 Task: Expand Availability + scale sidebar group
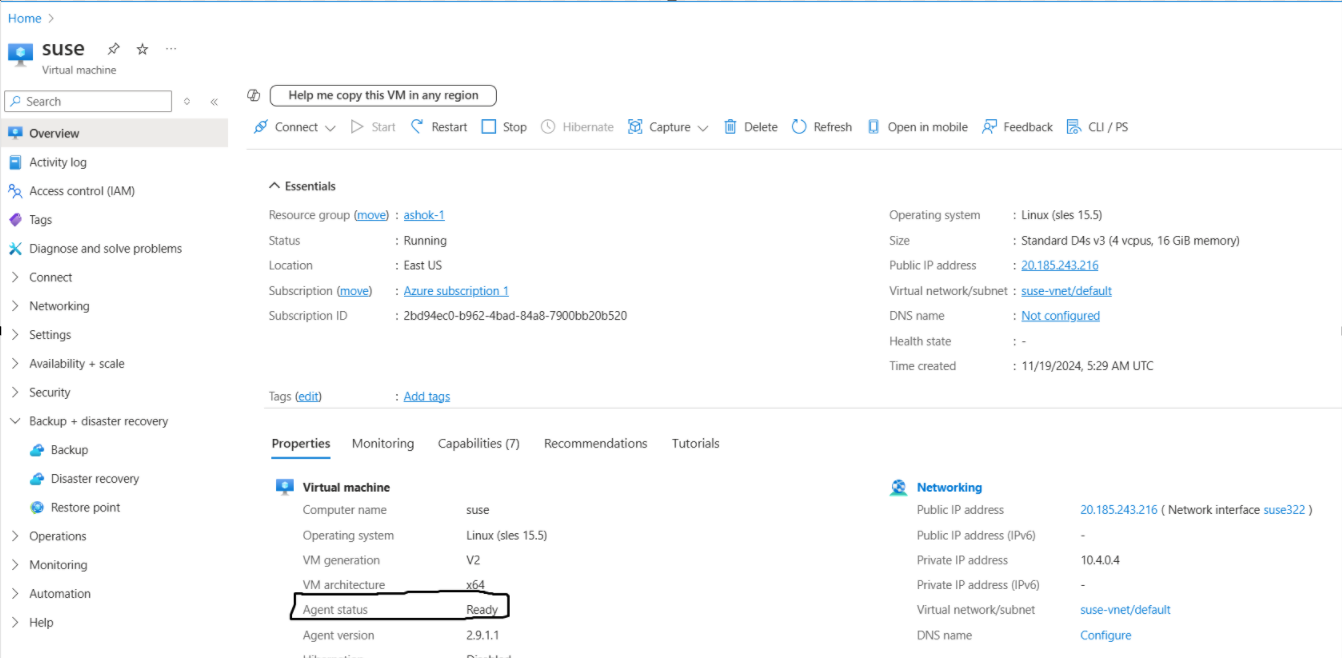coord(15,364)
